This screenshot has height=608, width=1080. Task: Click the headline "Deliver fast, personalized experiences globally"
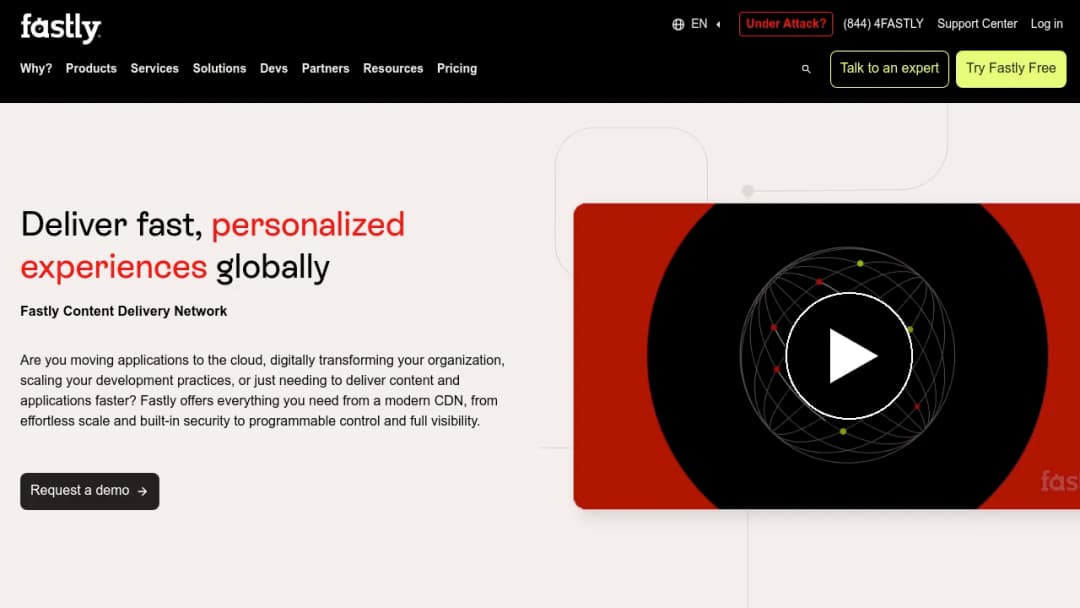point(212,247)
